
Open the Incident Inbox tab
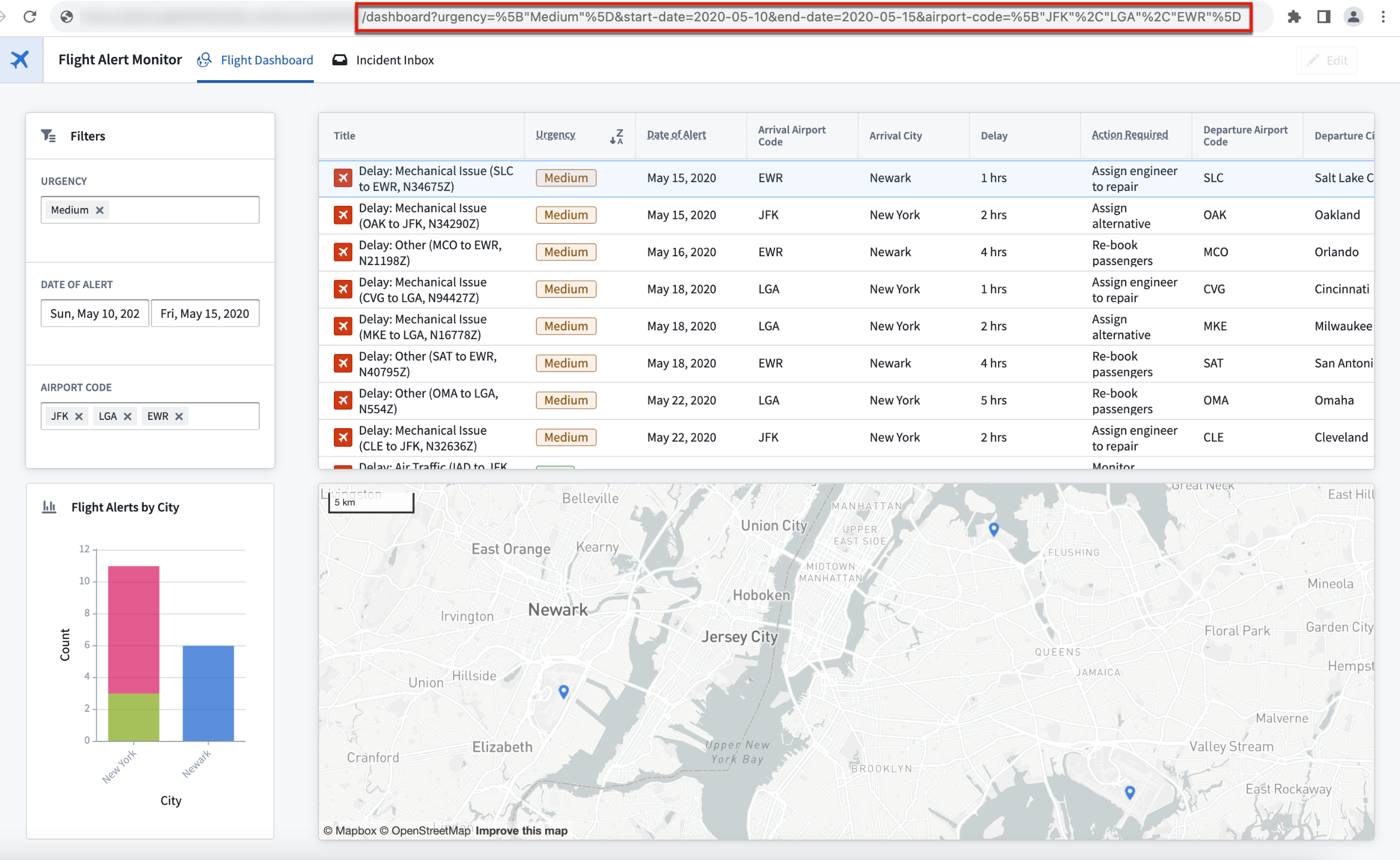tap(383, 60)
